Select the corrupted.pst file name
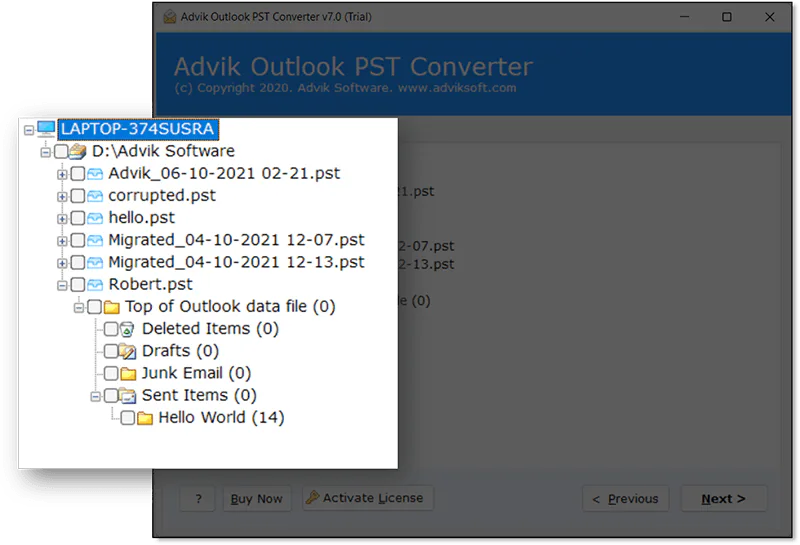The height and width of the screenshot is (545, 800). pyautogui.click(x=162, y=196)
